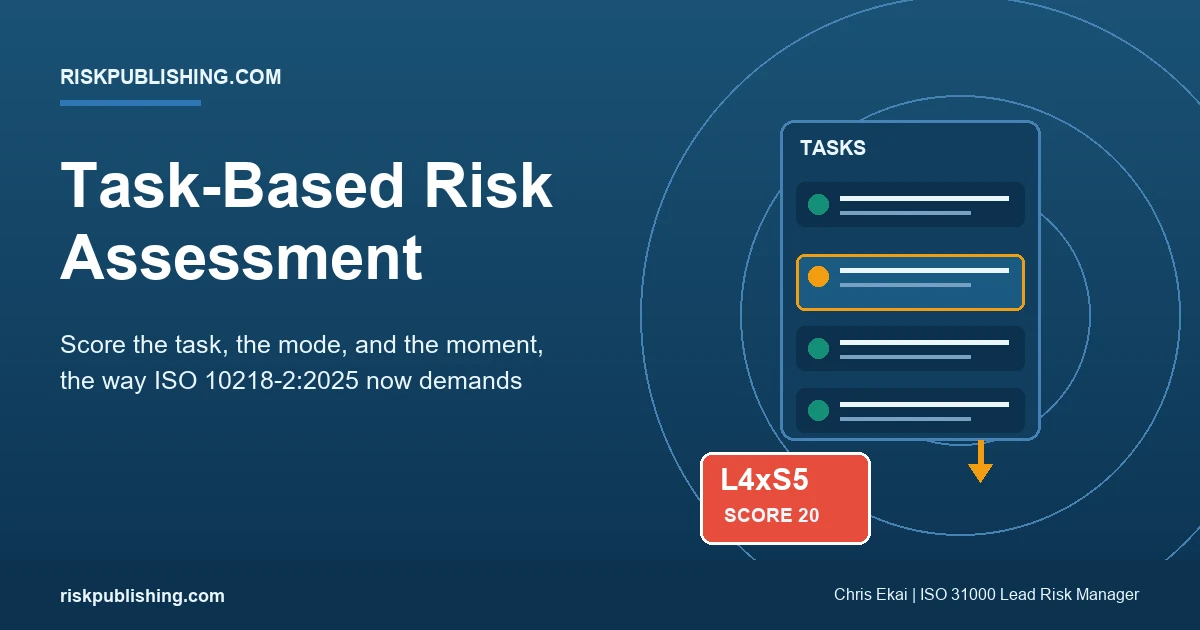This screenshot has height=630, width=1200.
Task: Click the L4xS5 label on the red badge
Action: pos(764,480)
